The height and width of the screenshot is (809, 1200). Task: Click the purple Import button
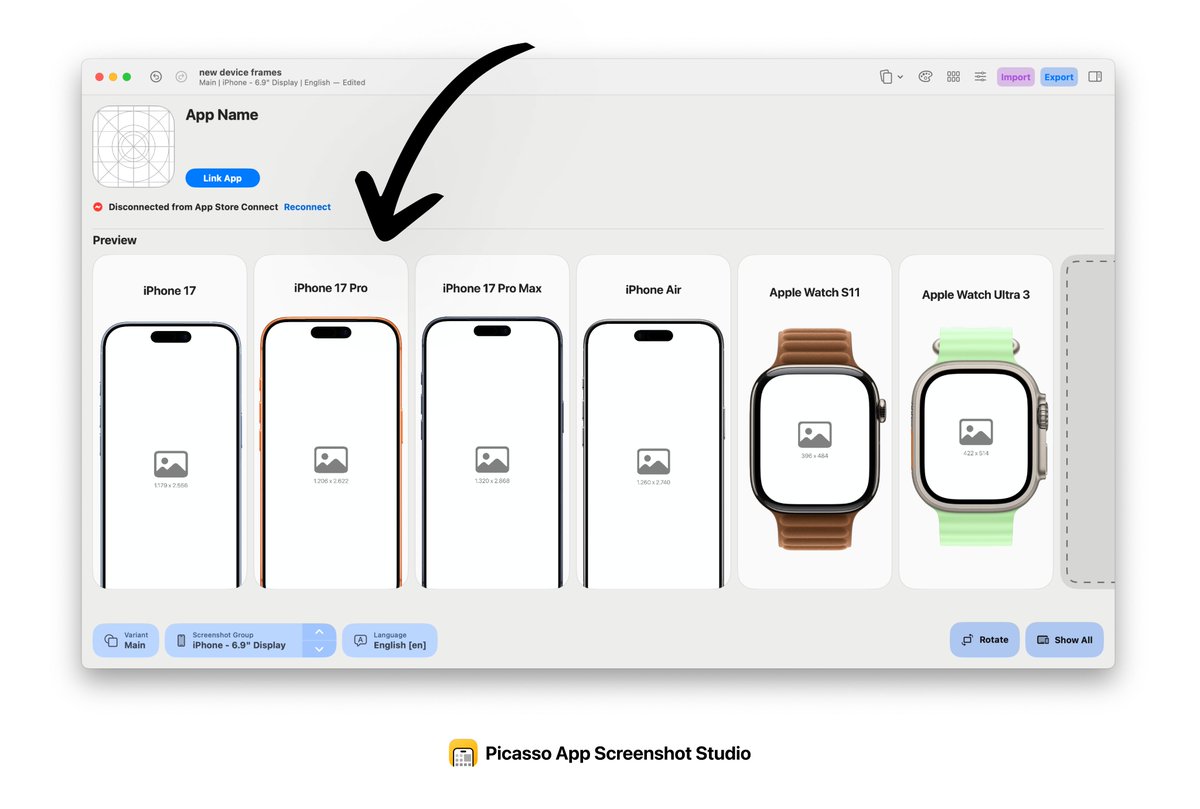tap(1016, 77)
